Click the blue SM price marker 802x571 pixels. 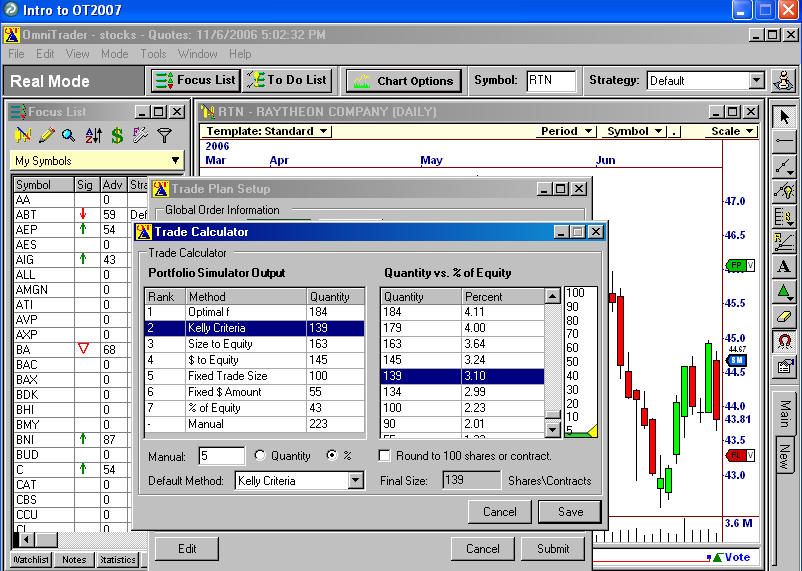tap(737, 360)
